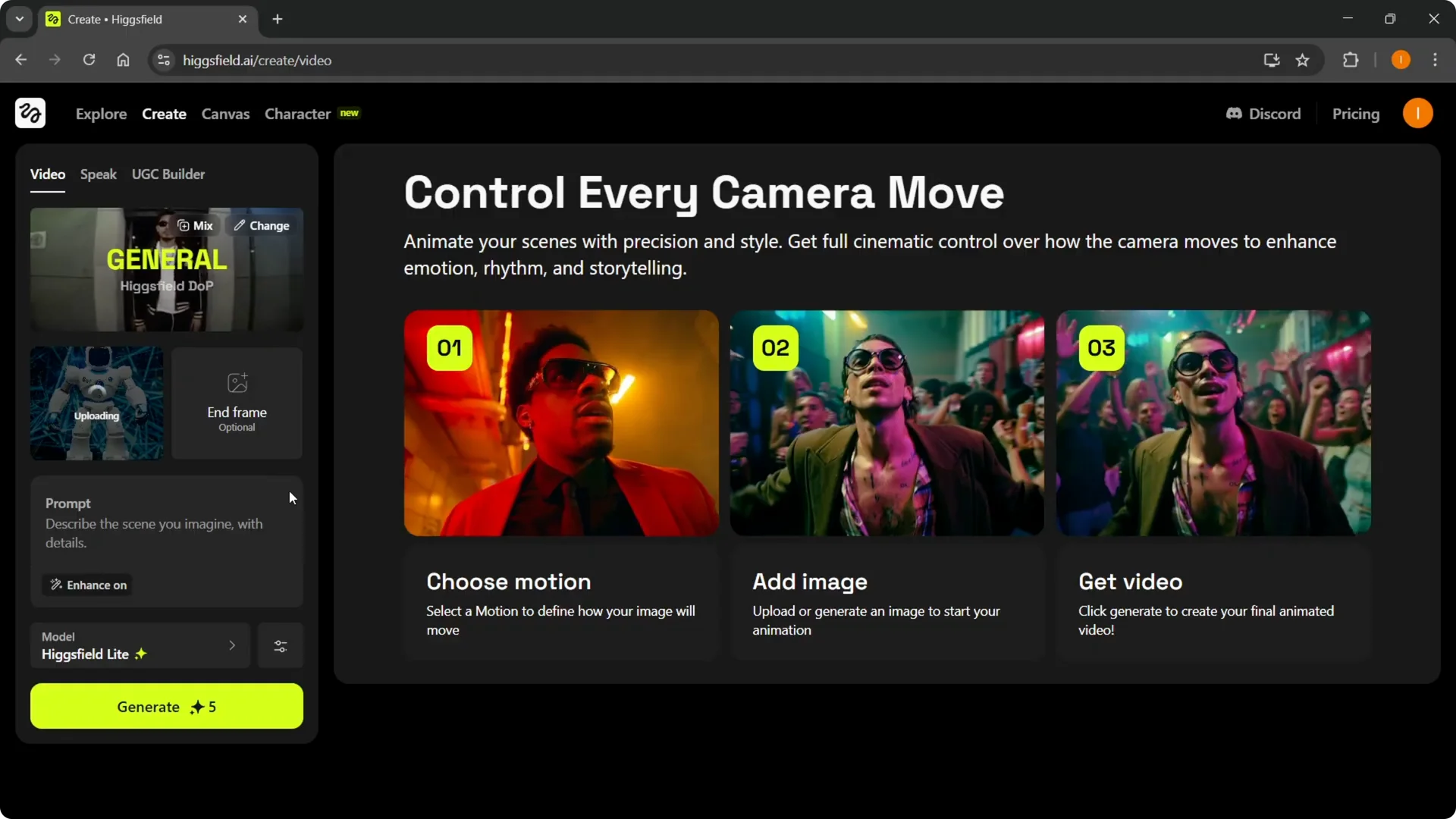Click the Higgsfield logo icon
The height and width of the screenshot is (819, 1456).
coord(30,113)
